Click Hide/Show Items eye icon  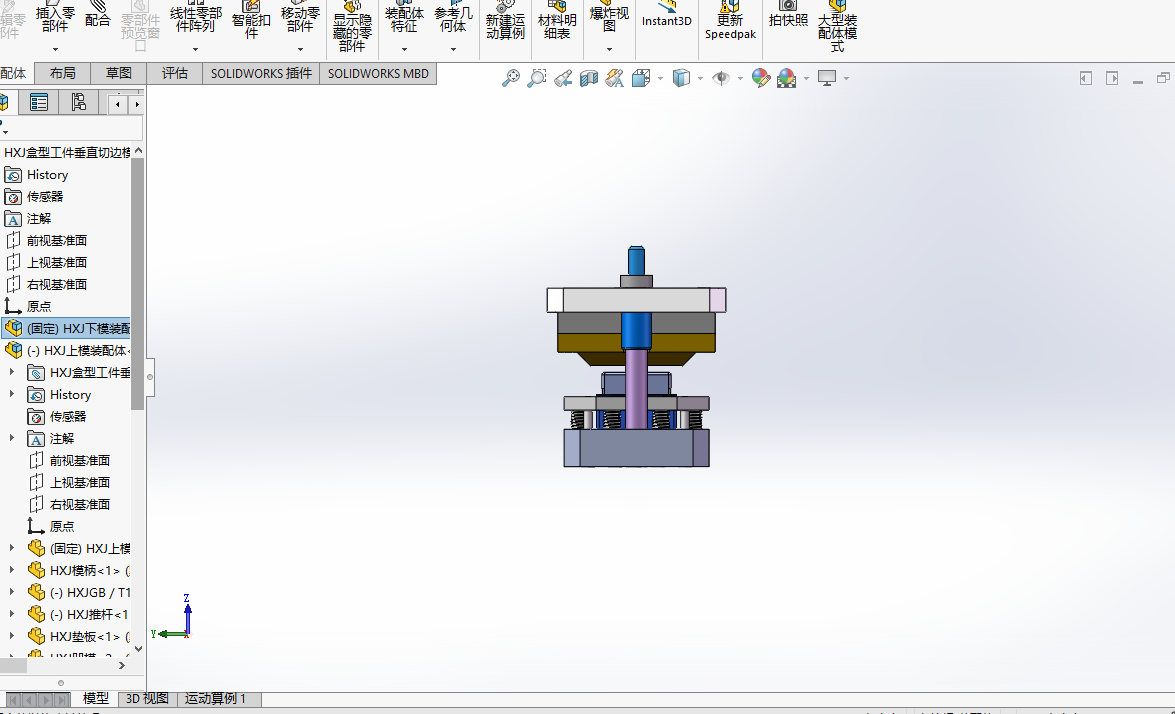pyautogui.click(x=721, y=78)
